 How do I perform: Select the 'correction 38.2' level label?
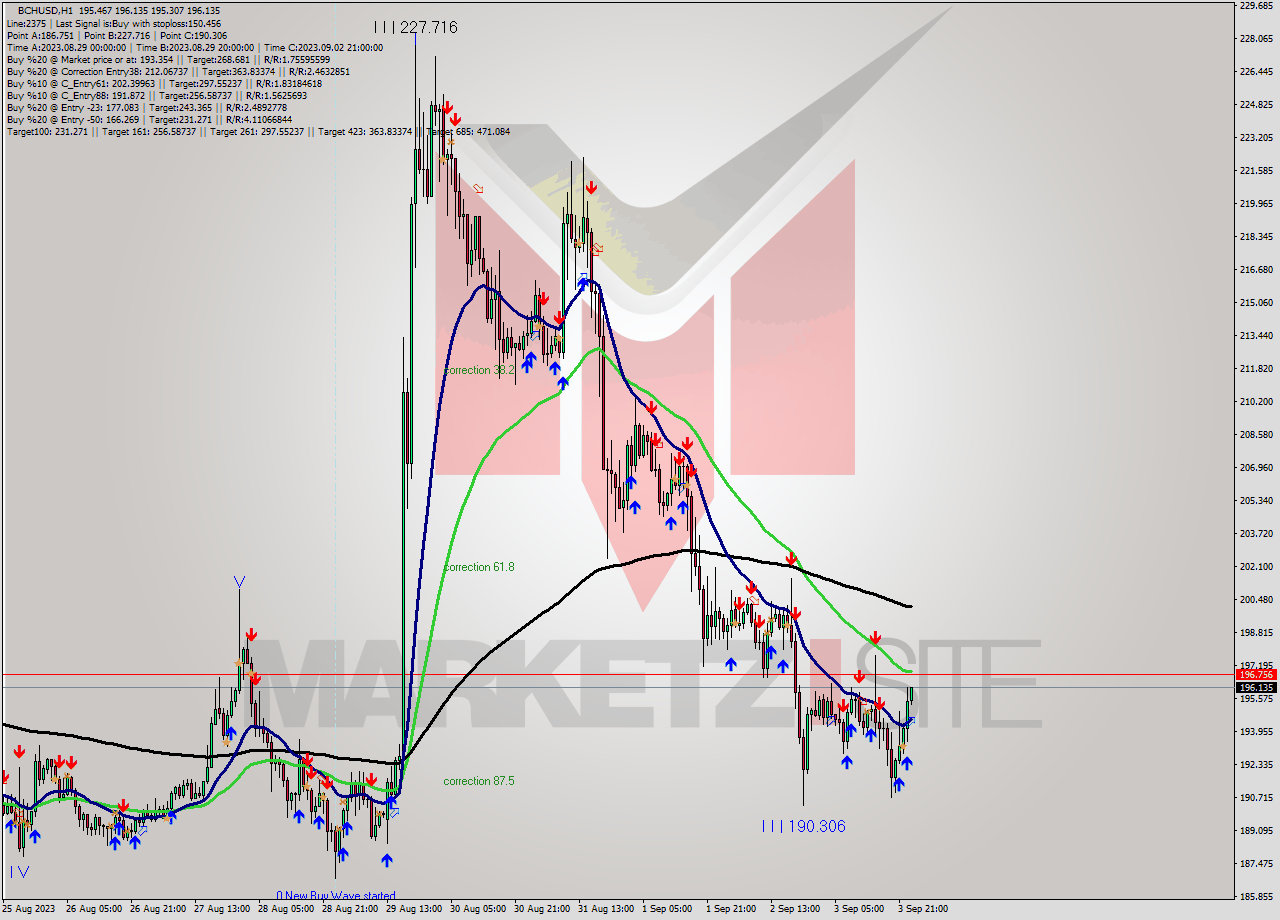[x=480, y=370]
